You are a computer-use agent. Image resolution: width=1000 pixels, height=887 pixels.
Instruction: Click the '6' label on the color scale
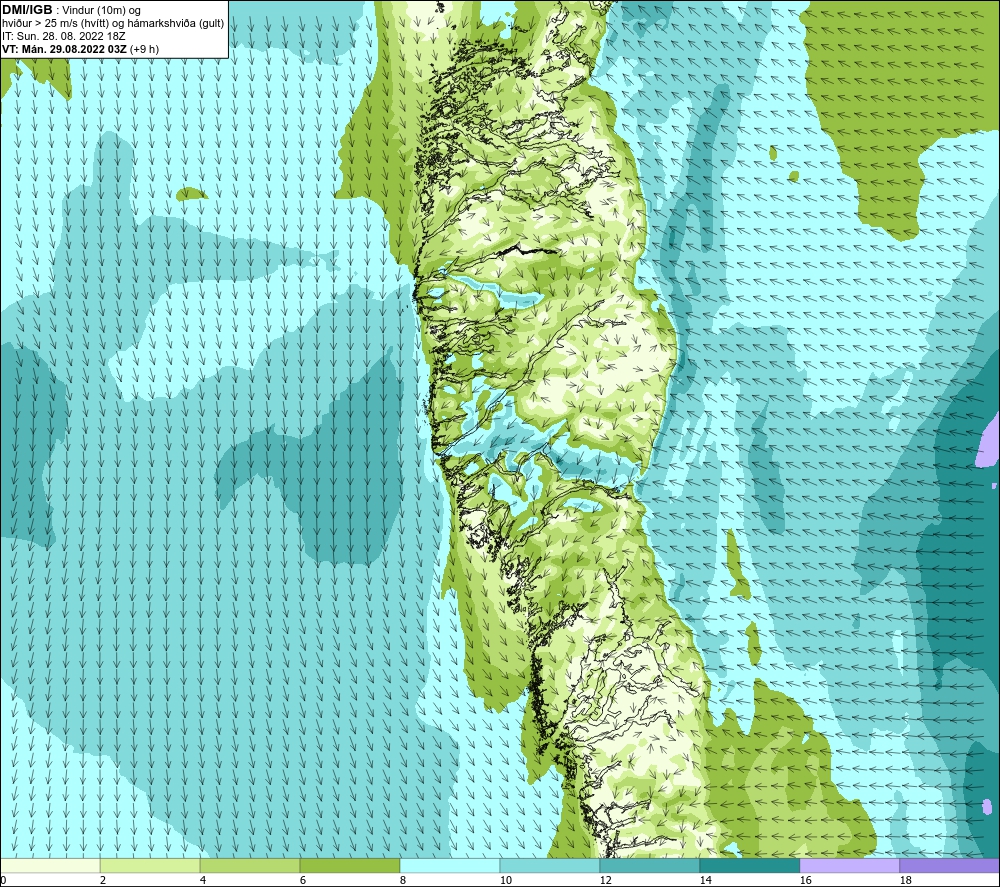(303, 880)
